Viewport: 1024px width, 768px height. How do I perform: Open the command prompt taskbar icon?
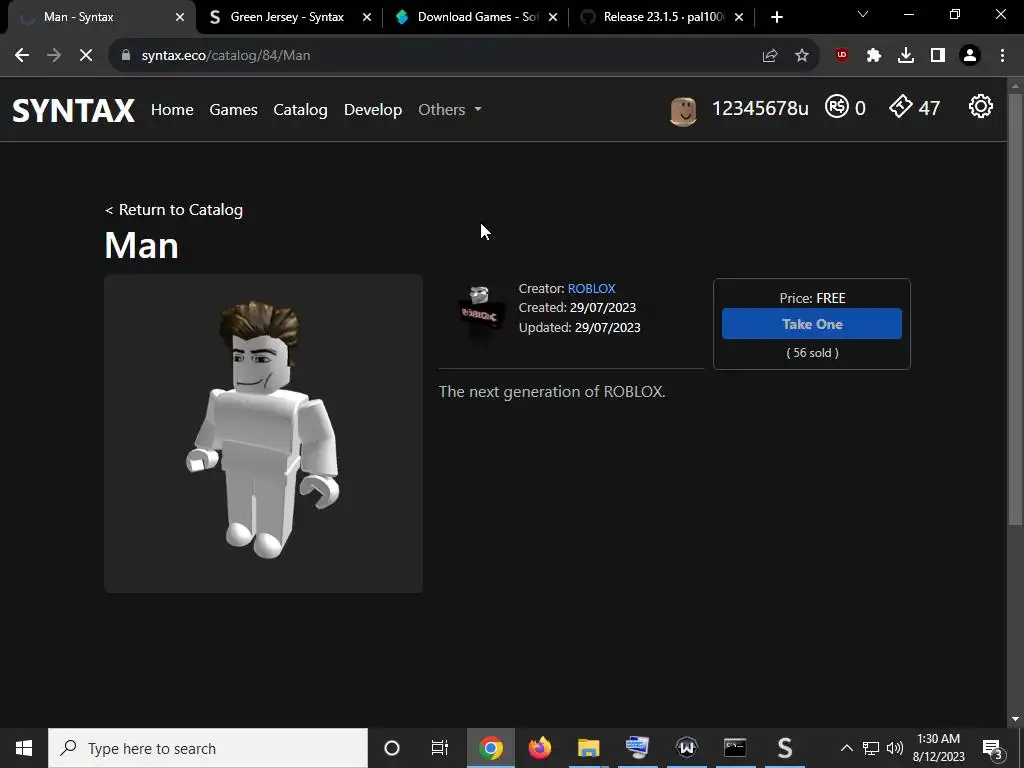(x=735, y=748)
